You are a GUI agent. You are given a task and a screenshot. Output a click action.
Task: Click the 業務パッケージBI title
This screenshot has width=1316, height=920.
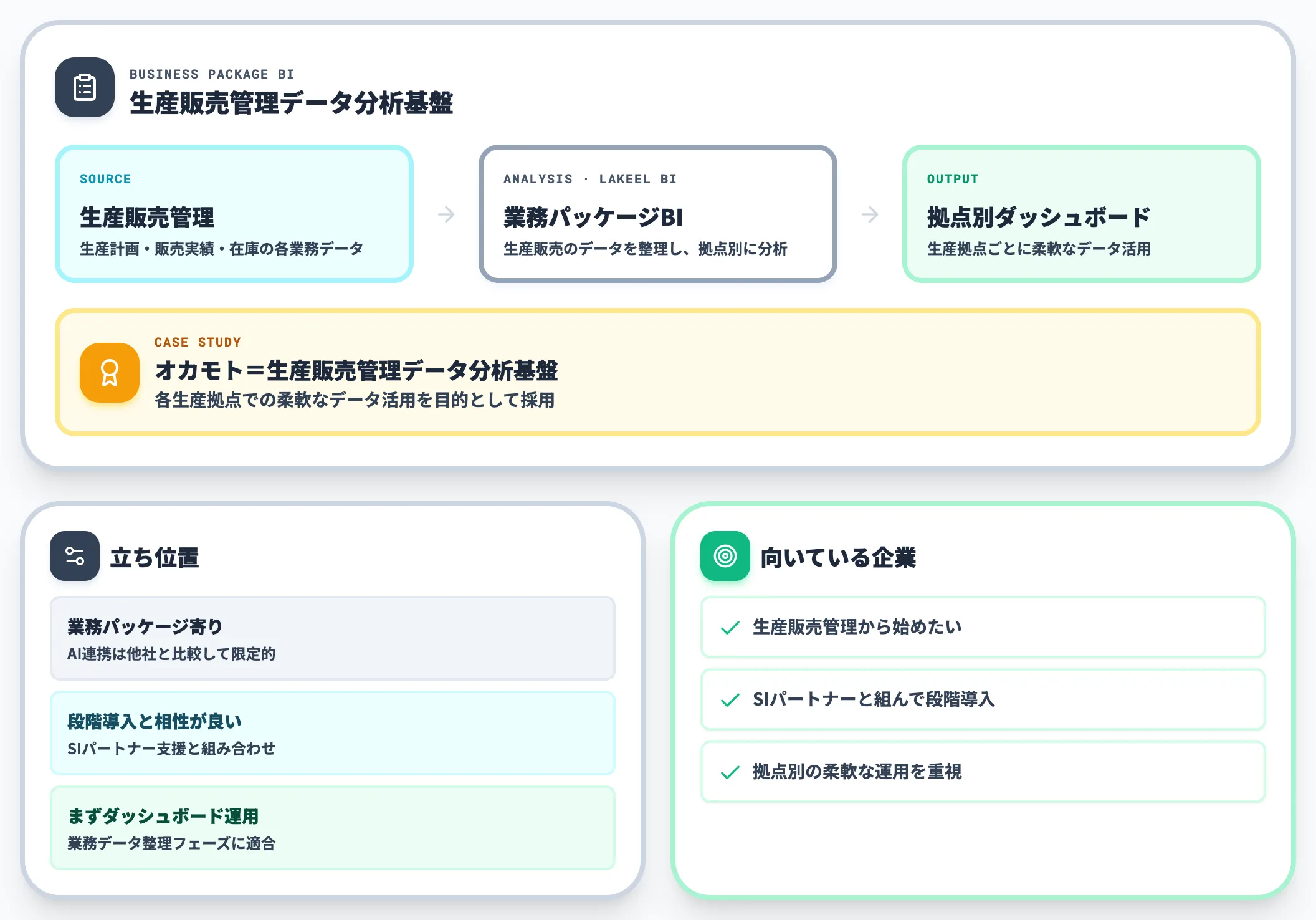coord(593,218)
